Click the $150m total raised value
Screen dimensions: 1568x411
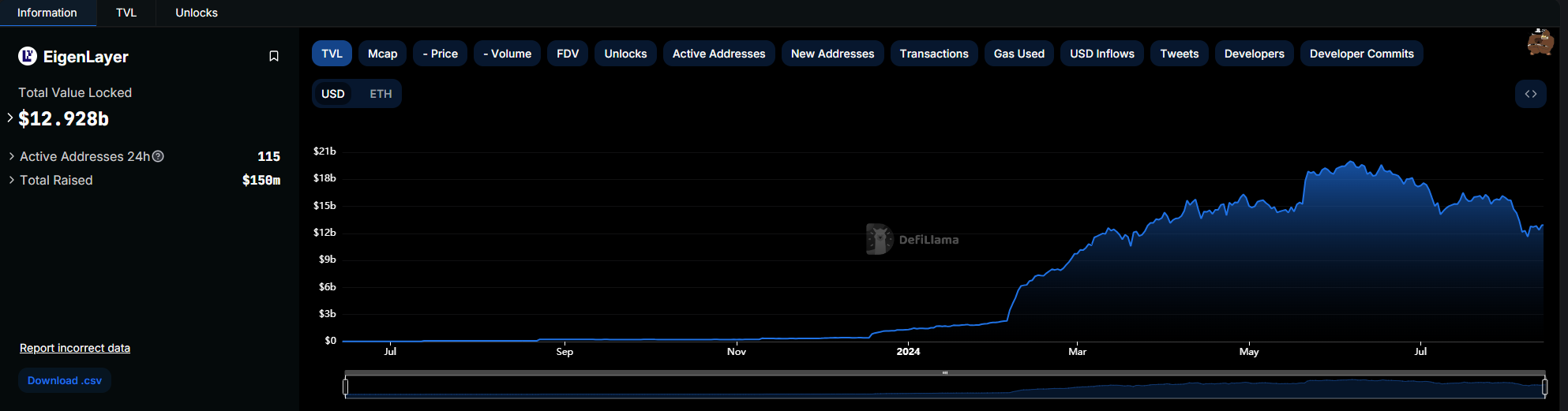pyautogui.click(x=261, y=181)
